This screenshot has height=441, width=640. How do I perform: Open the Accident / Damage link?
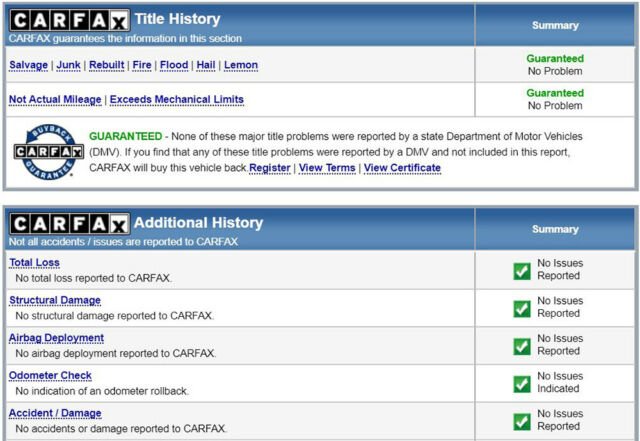pyautogui.click(x=55, y=413)
